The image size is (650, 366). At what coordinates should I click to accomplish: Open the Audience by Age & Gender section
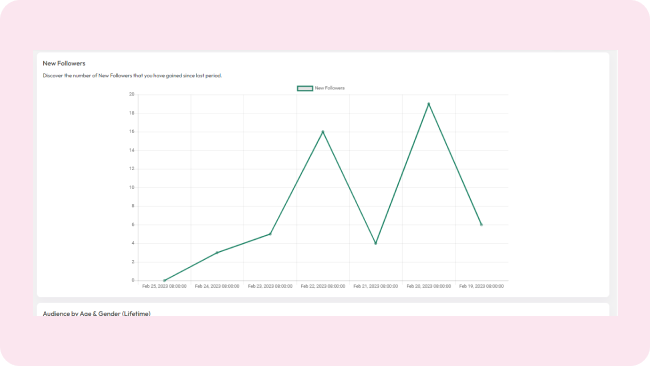click(97, 313)
